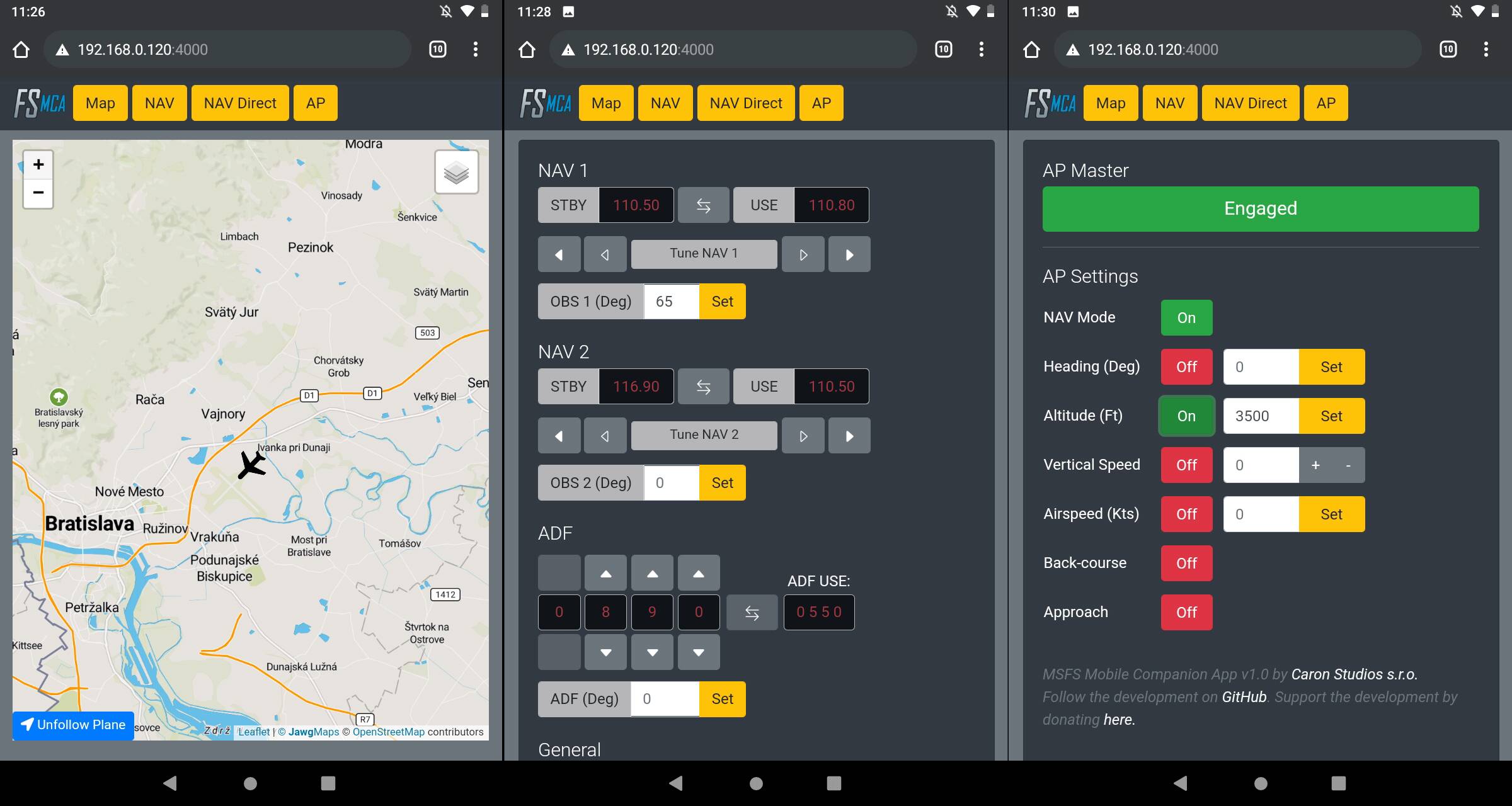The image size is (1512, 806).
Task: Click Set button for OBS 1 degrees
Action: [721, 301]
